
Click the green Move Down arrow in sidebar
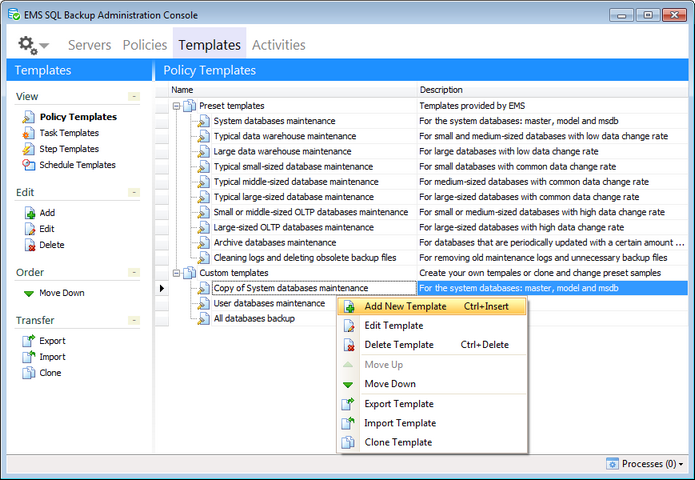pos(29,293)
